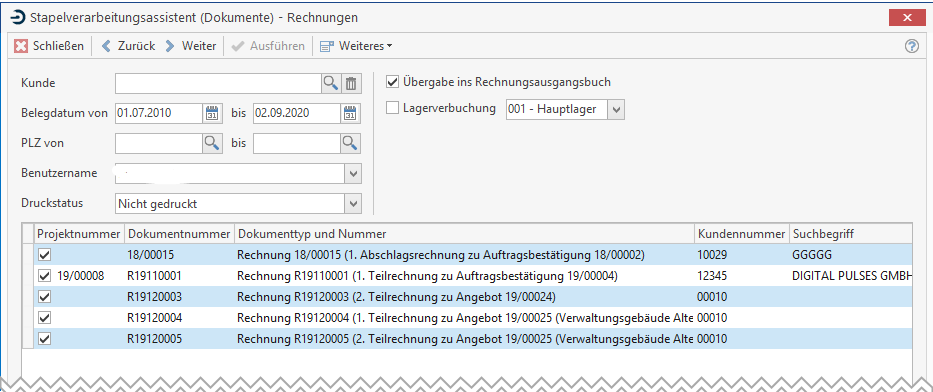Uncheck row for document 18/00015
The image size is (933, 392).
pyautogui.click(x=45, y=255)
